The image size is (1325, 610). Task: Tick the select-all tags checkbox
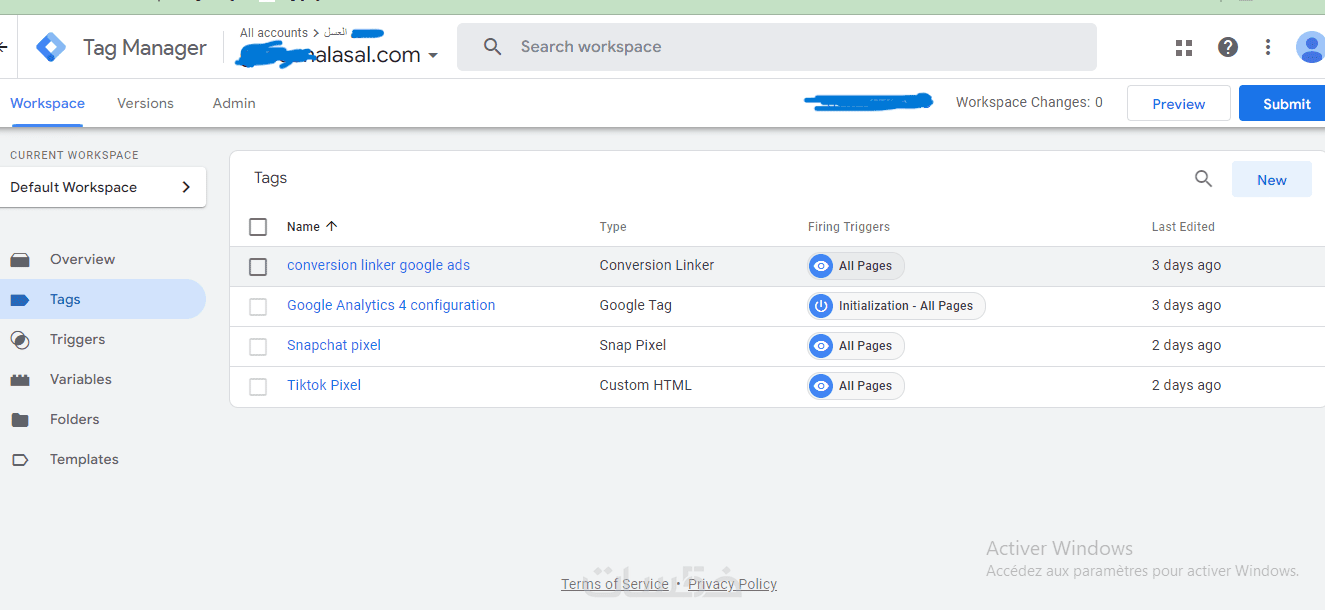pyautogui.click(x=258, y=227)
